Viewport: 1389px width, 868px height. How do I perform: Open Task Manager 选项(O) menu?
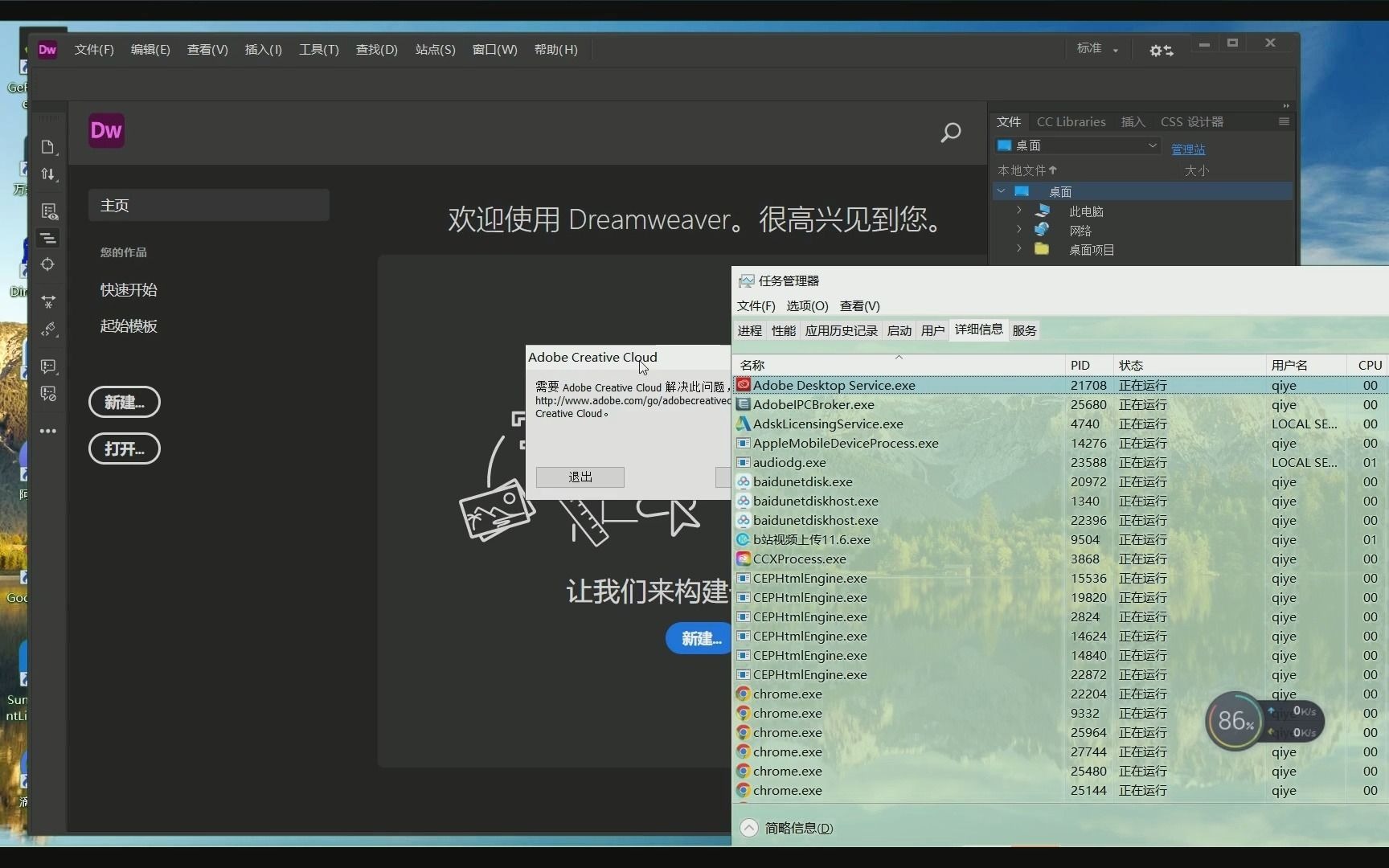coord(807,305)
